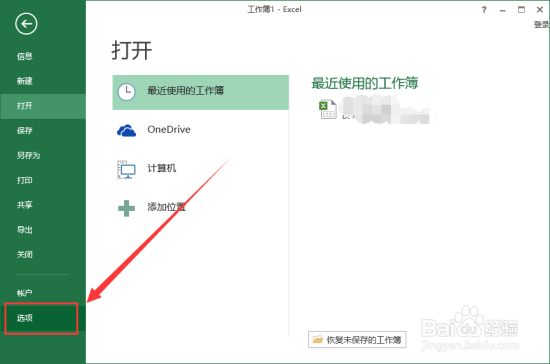Select the OneDrive location label
The image size is (550, 364).
point(169,129)
